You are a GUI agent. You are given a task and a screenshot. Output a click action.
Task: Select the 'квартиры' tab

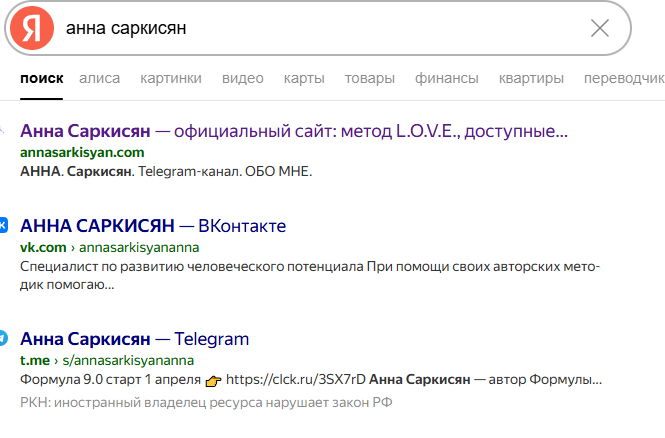(531, 78)
